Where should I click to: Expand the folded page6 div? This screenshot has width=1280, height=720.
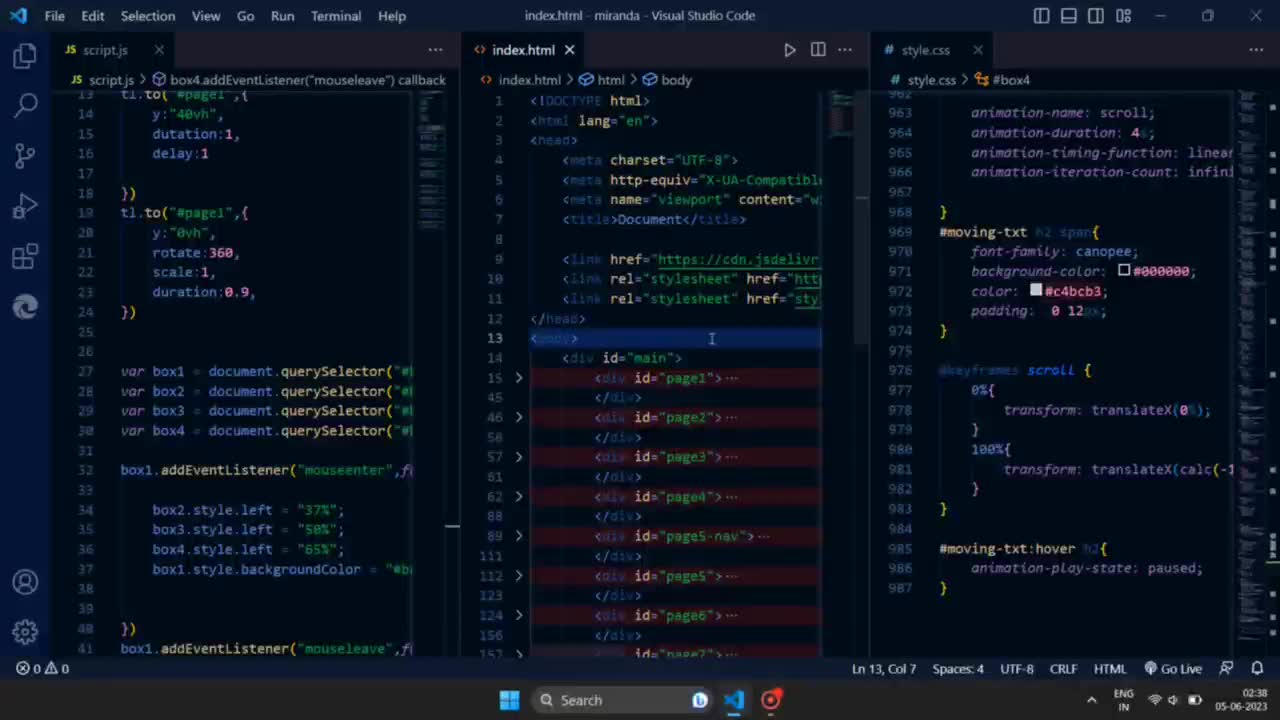[519, 615]
